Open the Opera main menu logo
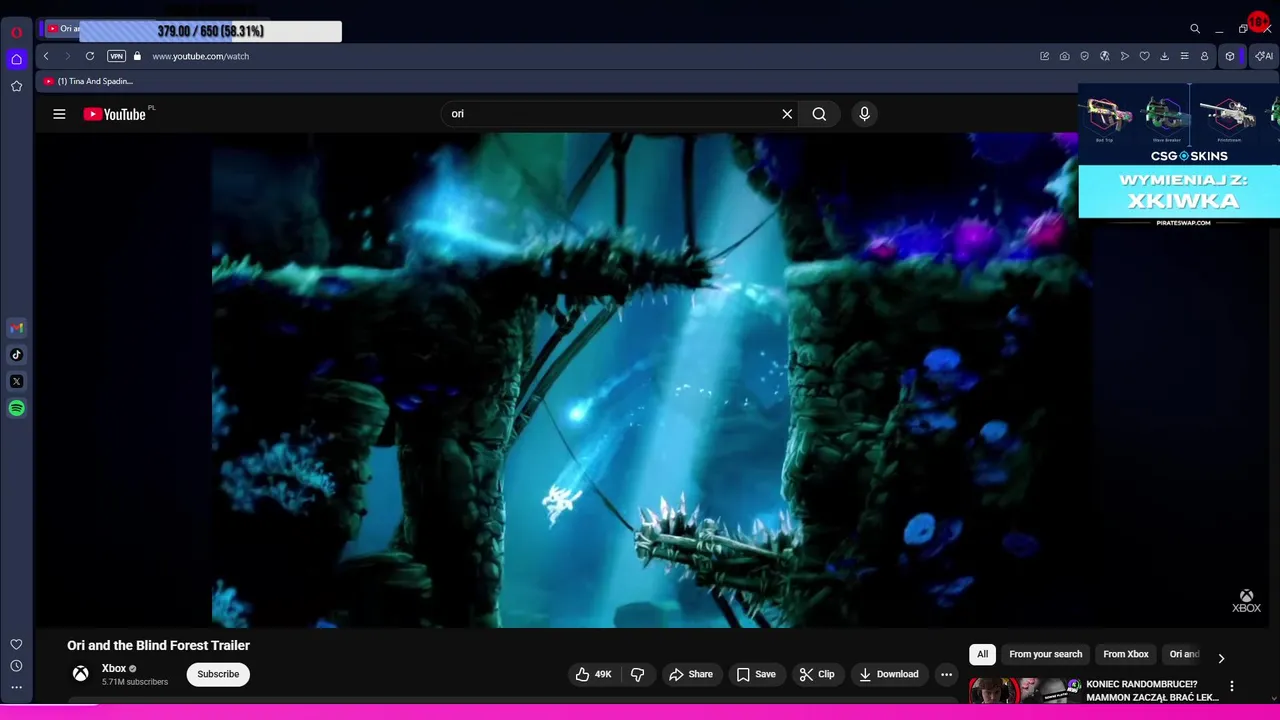1280x720 pixels. pos(16,32)
